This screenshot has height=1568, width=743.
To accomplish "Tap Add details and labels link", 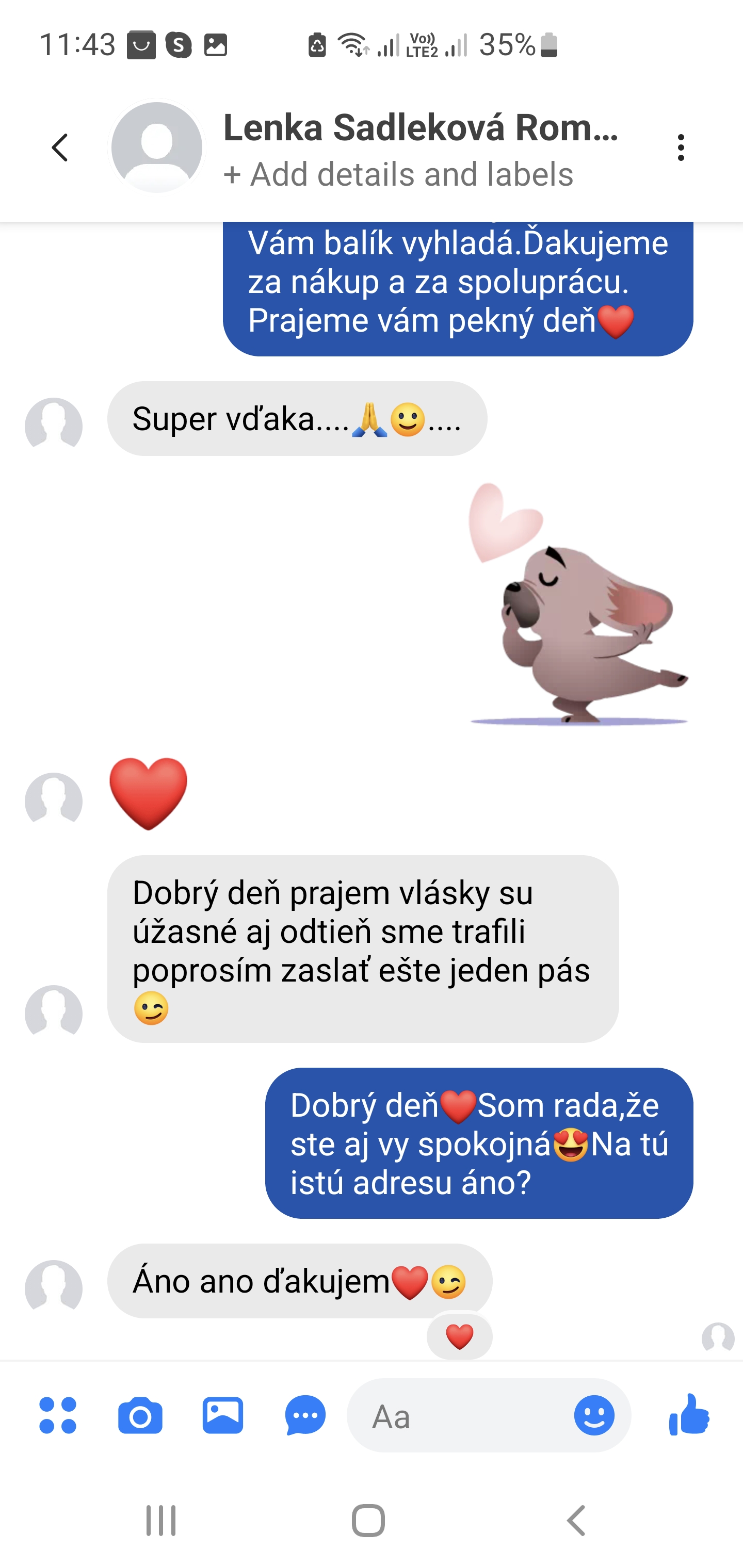I will coord(398,174).
